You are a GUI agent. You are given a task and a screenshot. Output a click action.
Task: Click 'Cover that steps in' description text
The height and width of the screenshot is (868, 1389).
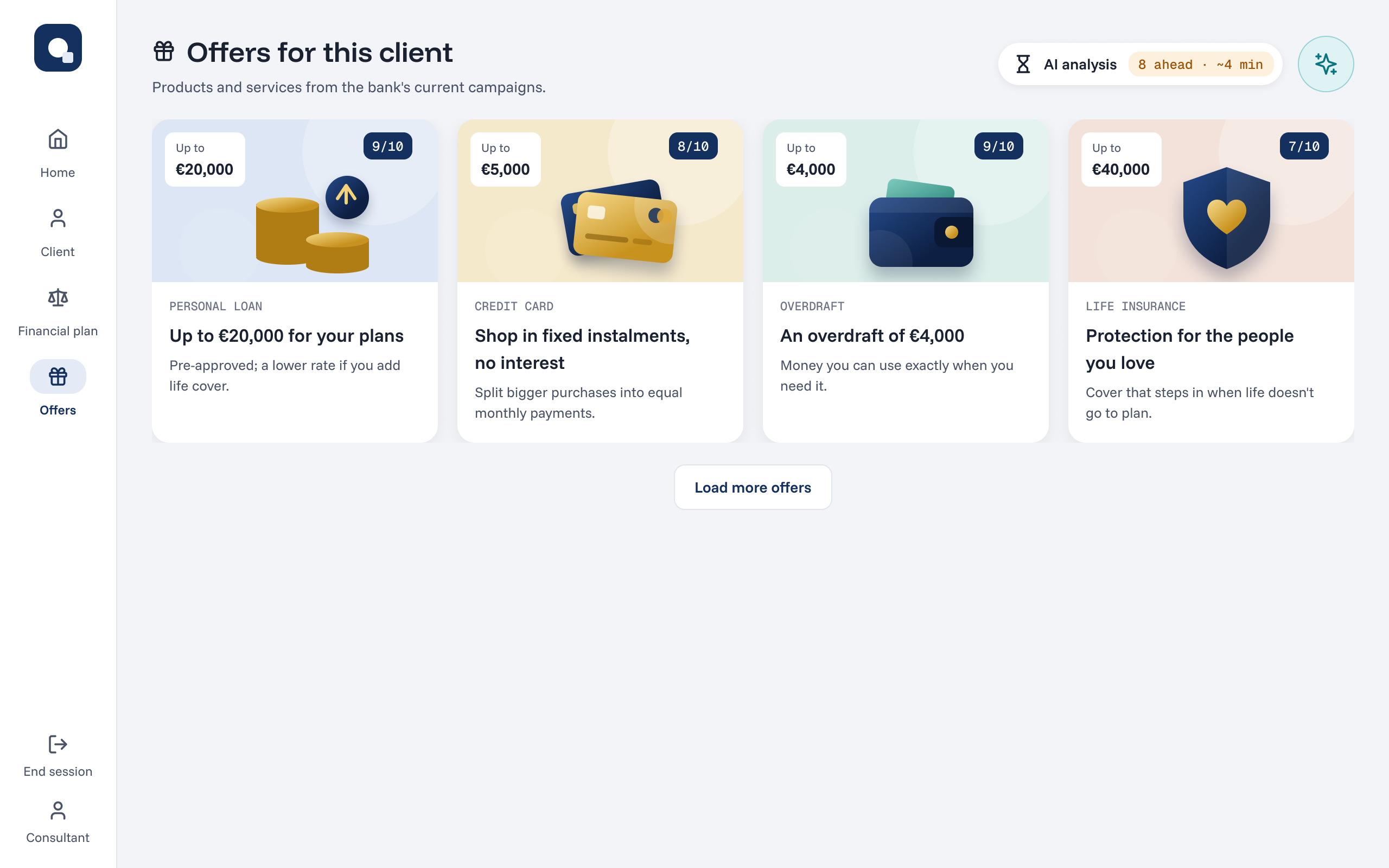tap(1200, 403)
